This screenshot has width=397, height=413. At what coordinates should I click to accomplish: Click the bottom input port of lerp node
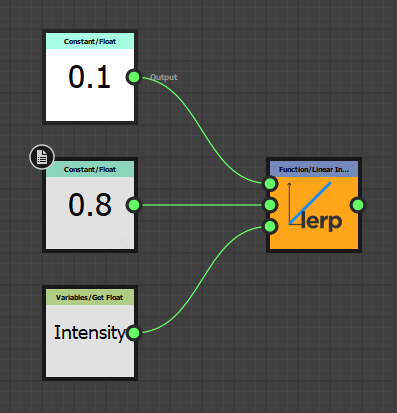coord(270,226)
